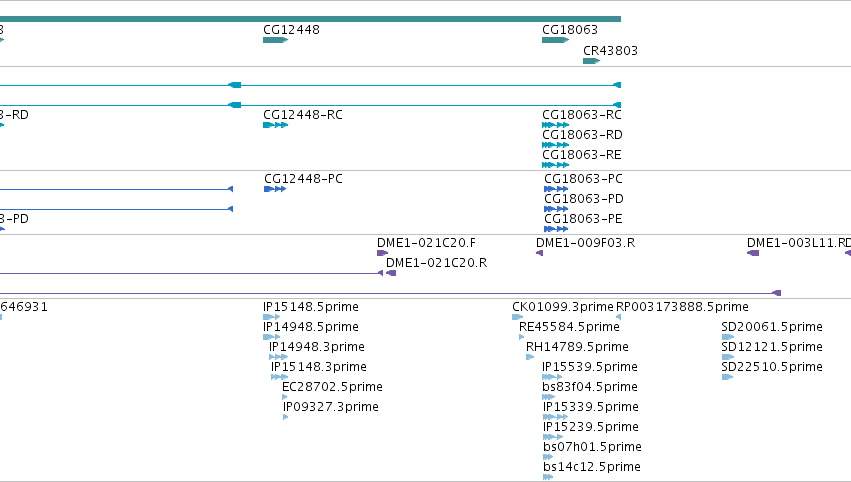The height and width of the screenshot is (482, 851).
Task: Click the IP15539.5prime EST label
Action: click(590, 367)
